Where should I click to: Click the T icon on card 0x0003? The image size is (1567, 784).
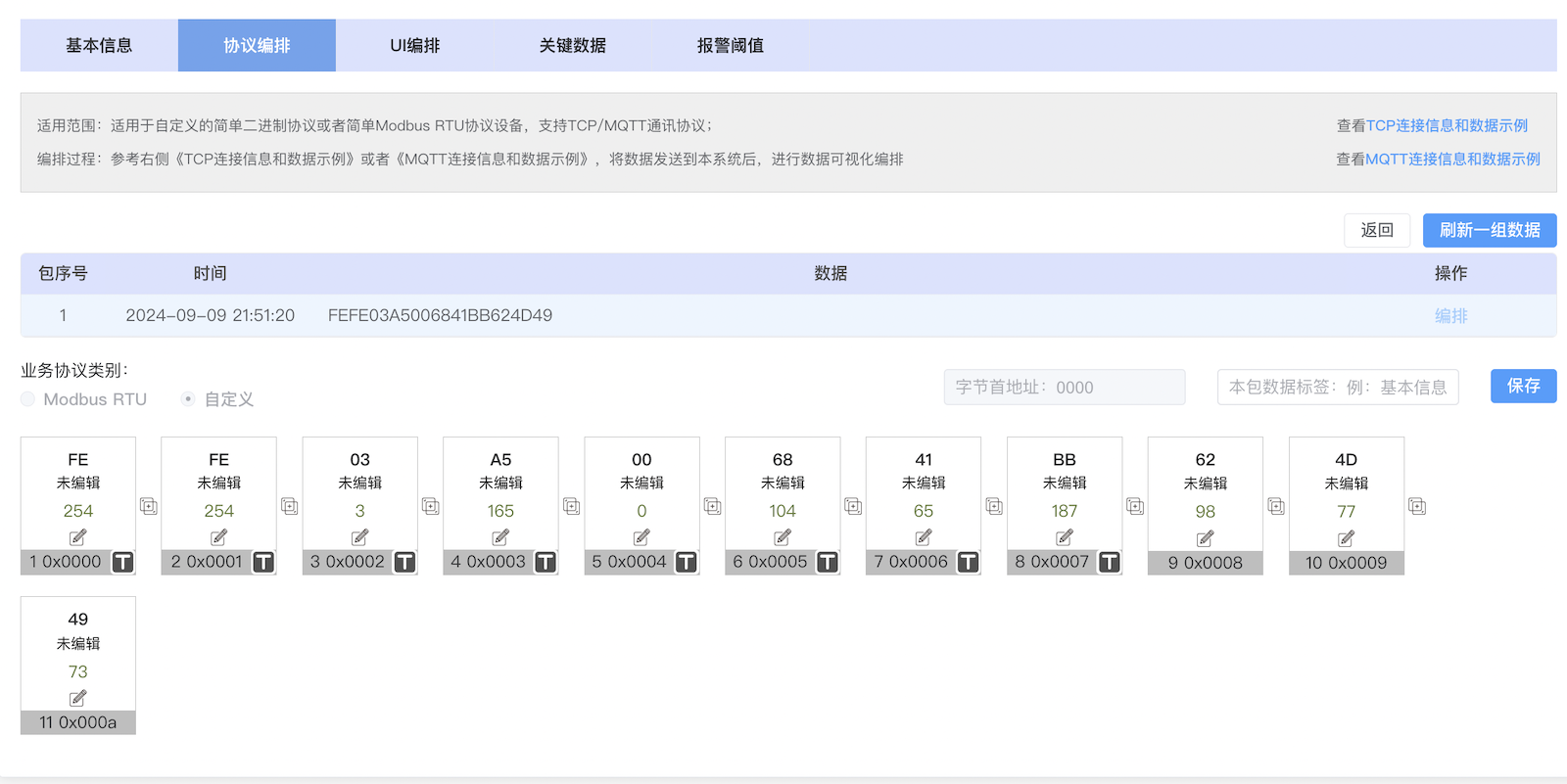pyautogui.click(x=546, y=562)
